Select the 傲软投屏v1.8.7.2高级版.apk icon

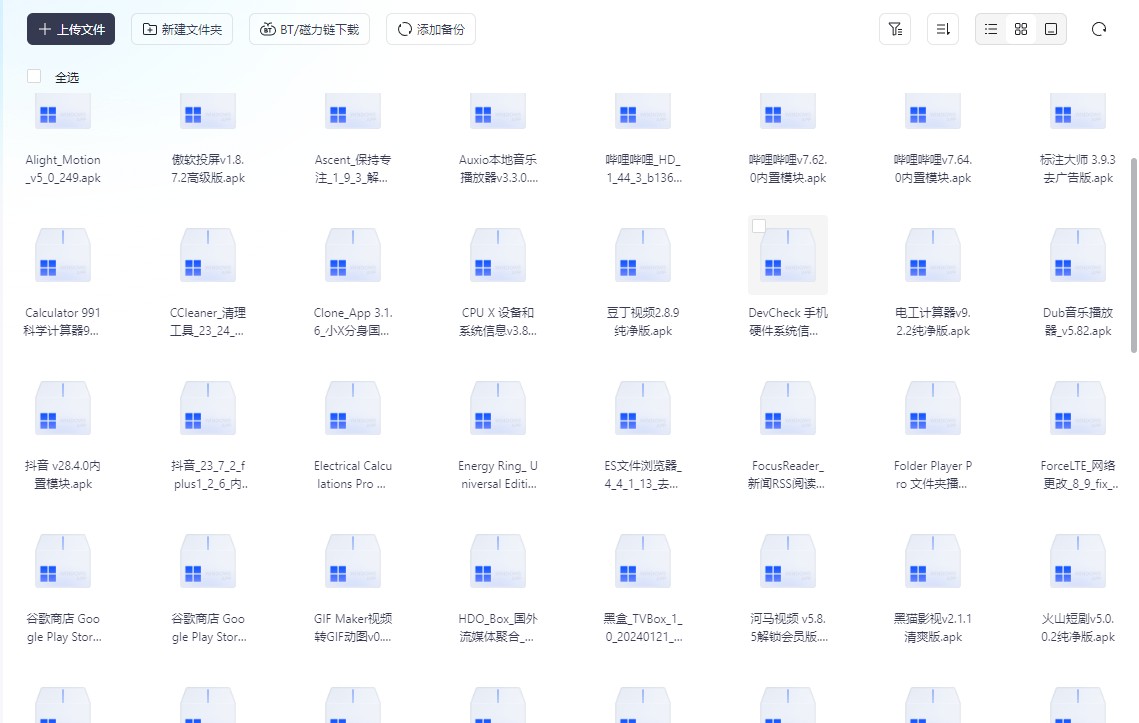pyautogui.click(x=208, y=111)
